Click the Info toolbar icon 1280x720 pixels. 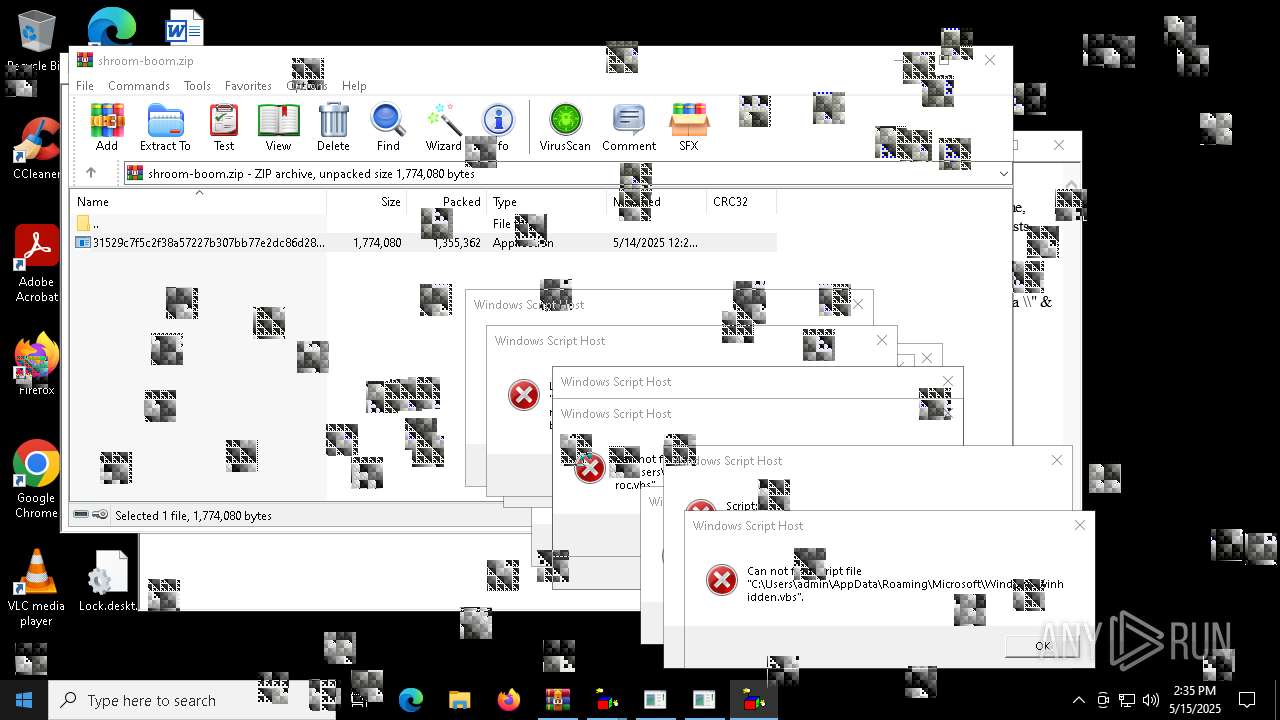tap(498, 127)
